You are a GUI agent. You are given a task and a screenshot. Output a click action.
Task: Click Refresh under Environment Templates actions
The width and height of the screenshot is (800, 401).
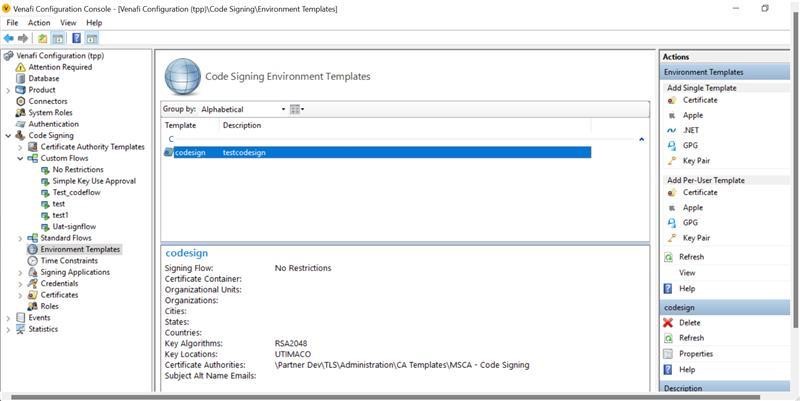691,257
